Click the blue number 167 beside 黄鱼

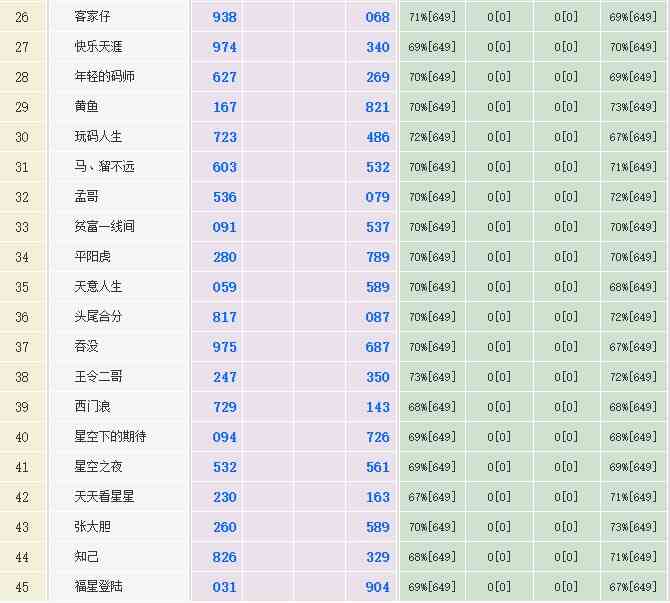pos(225,107)
